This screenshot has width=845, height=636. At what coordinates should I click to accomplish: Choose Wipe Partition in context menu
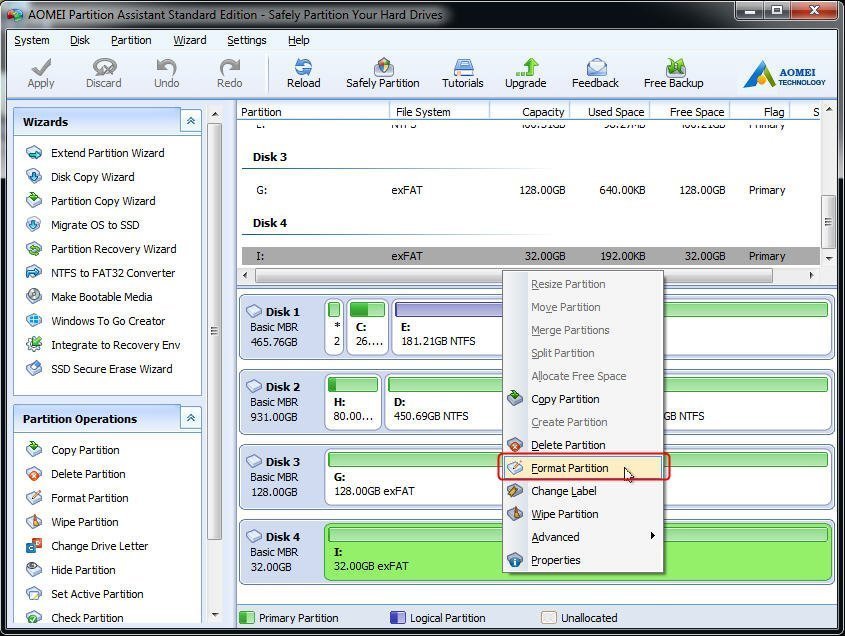click(584, 514)
